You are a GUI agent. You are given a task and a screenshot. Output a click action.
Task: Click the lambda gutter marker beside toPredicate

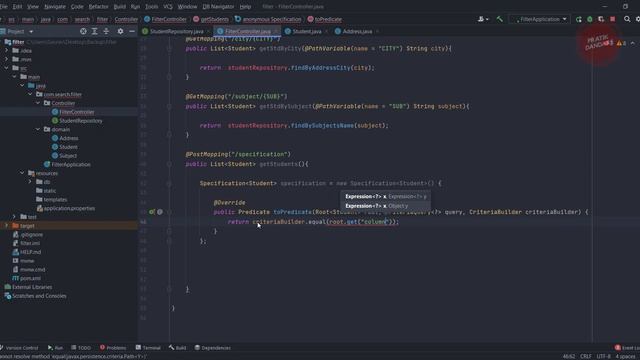[x=160, y=212]
